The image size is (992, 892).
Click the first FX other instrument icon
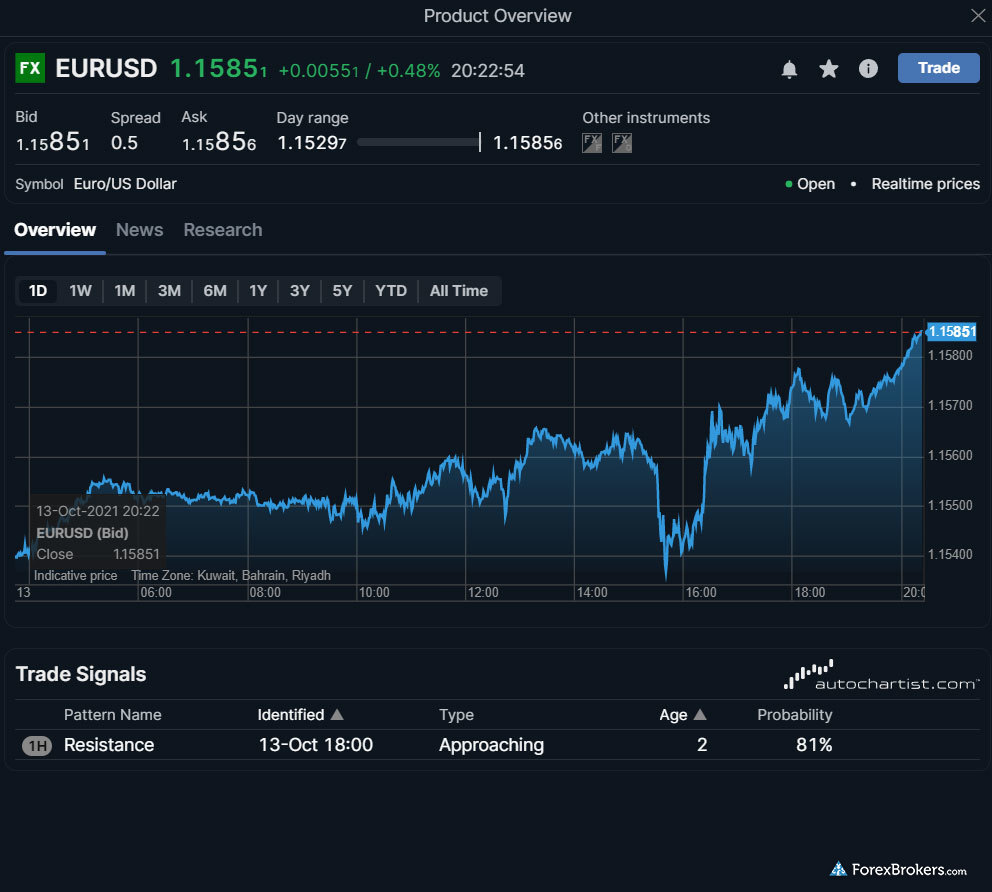coord(592,143)
